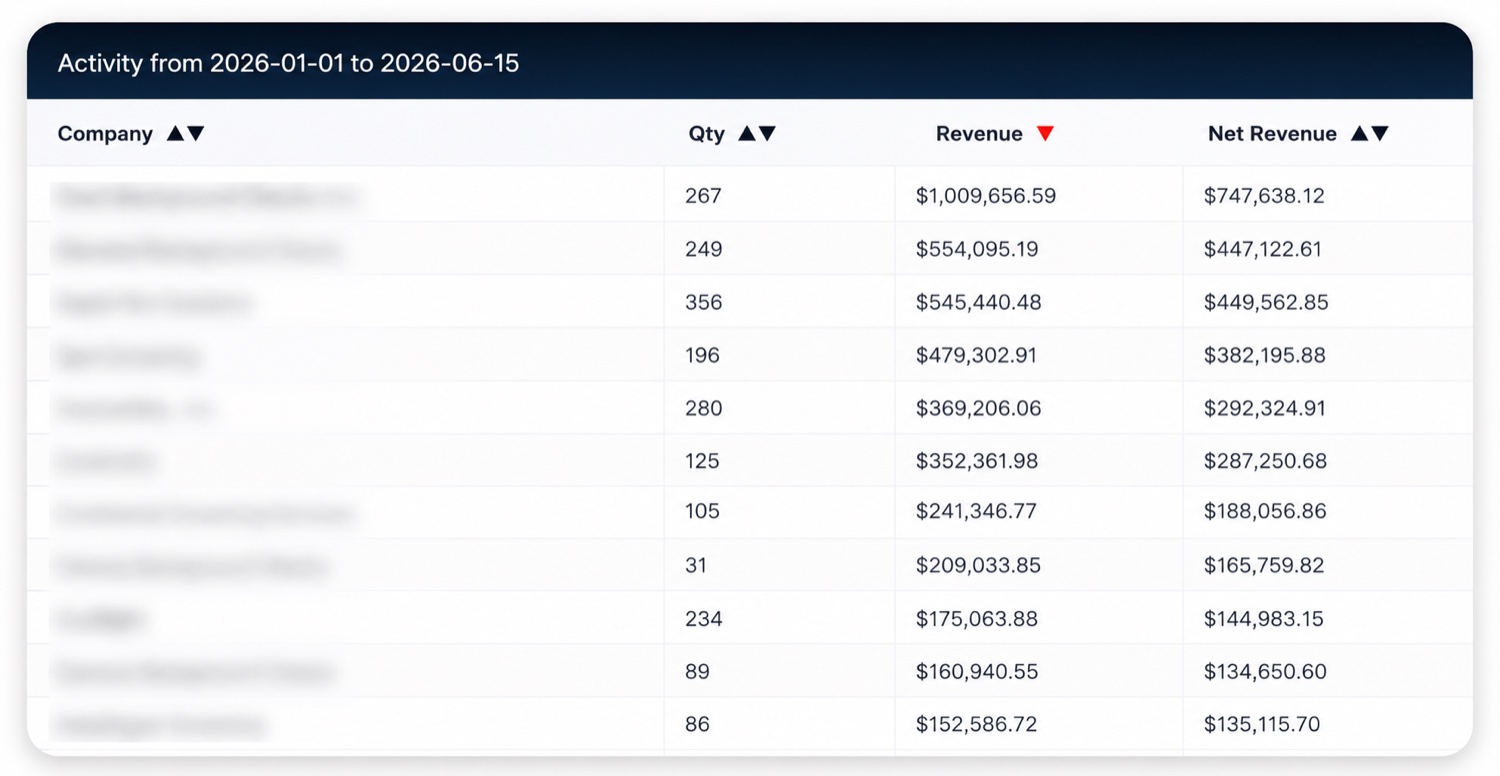Screen dimensions: 1500x776
Task: Click the Company column header label
Action: [105, 134]
